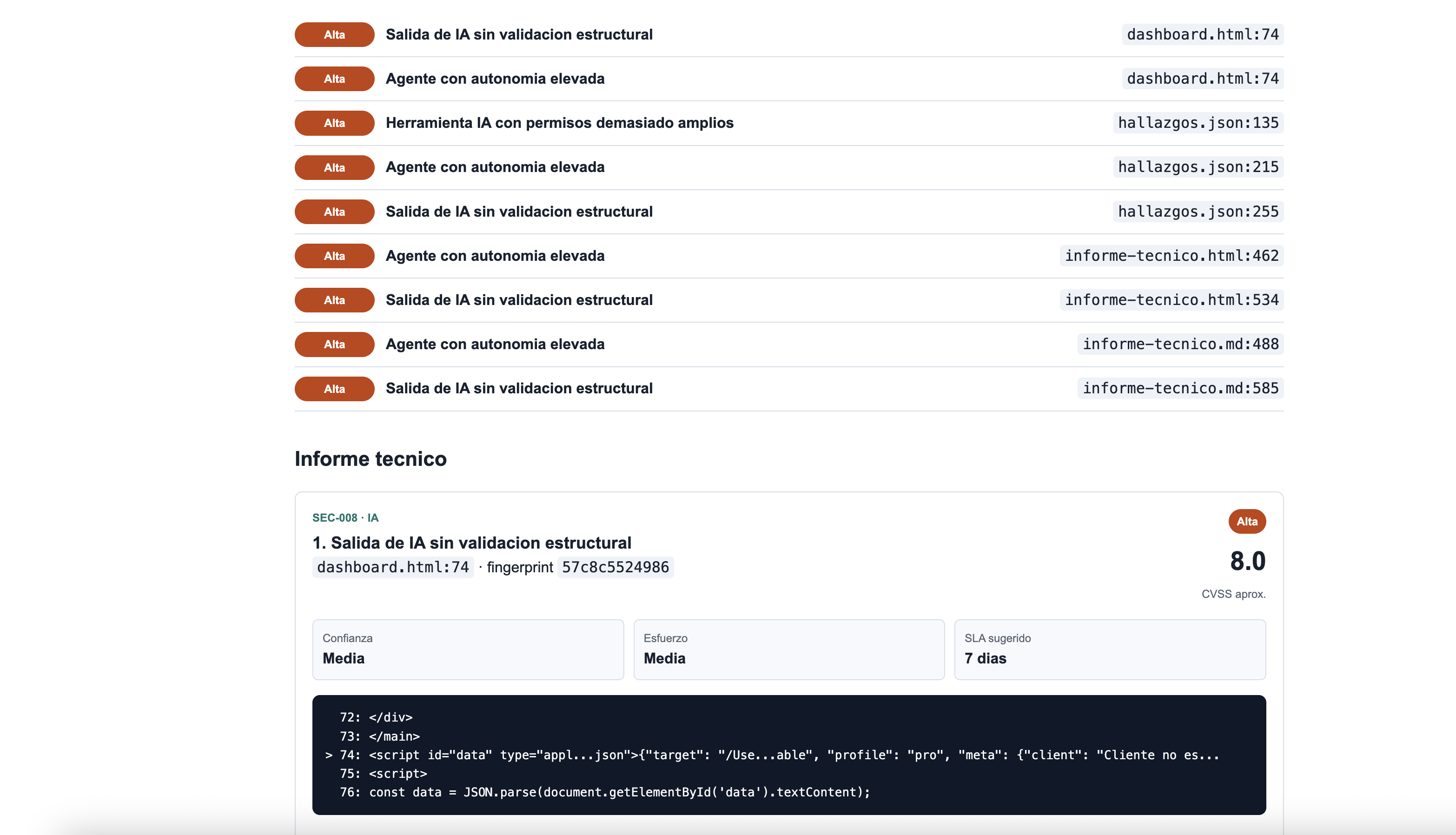Click the SLA sugerido 7 dias box
This screenshot has width=1456, height=835.
coord(1110,650)
